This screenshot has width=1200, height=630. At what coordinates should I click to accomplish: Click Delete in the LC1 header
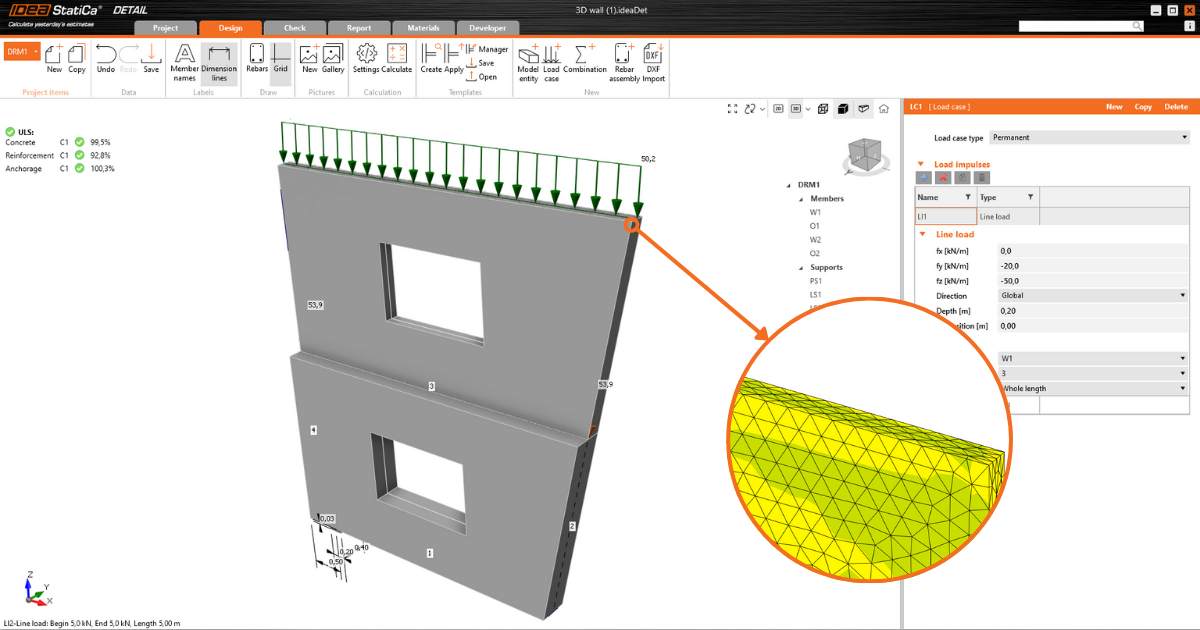pos(1175,107)
